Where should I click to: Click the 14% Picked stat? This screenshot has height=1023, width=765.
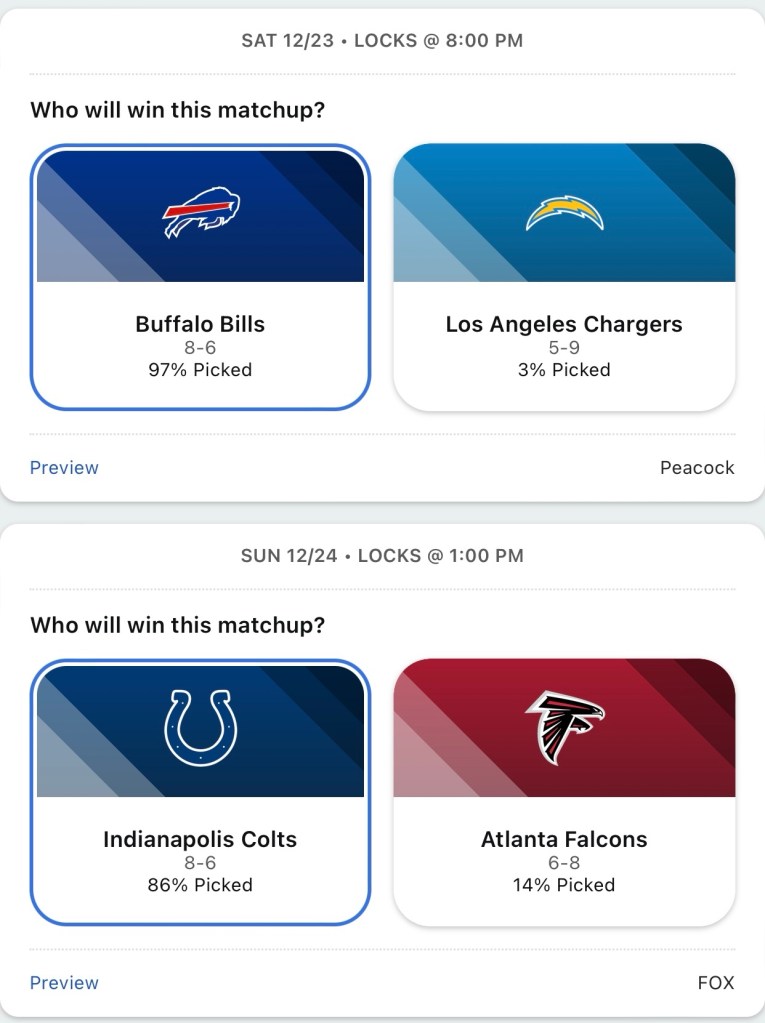[x=564, y=885]
